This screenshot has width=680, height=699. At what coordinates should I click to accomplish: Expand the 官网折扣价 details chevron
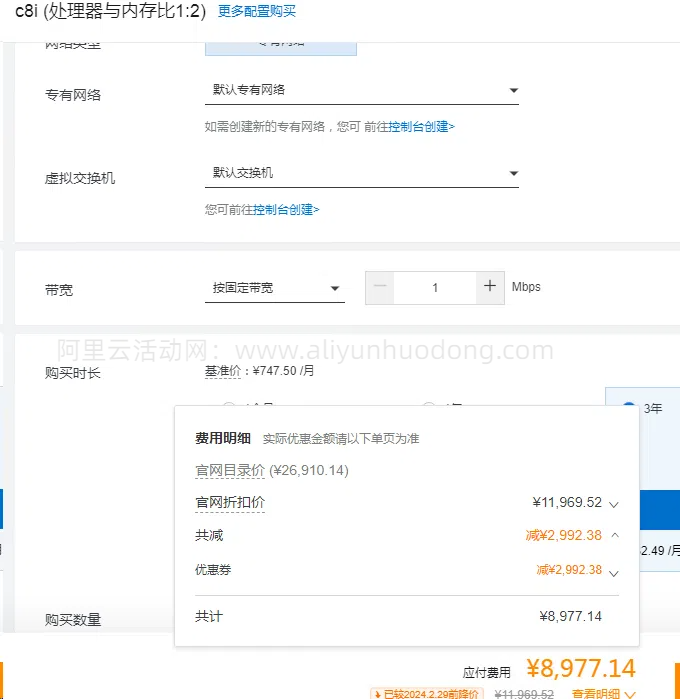614,504
